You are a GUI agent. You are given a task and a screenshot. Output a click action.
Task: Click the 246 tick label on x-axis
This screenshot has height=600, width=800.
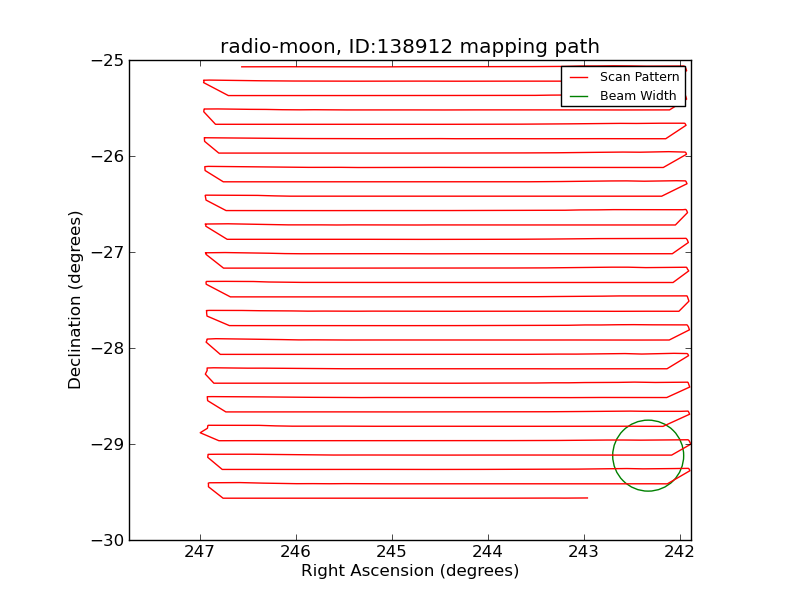click(x=296, y=553)
